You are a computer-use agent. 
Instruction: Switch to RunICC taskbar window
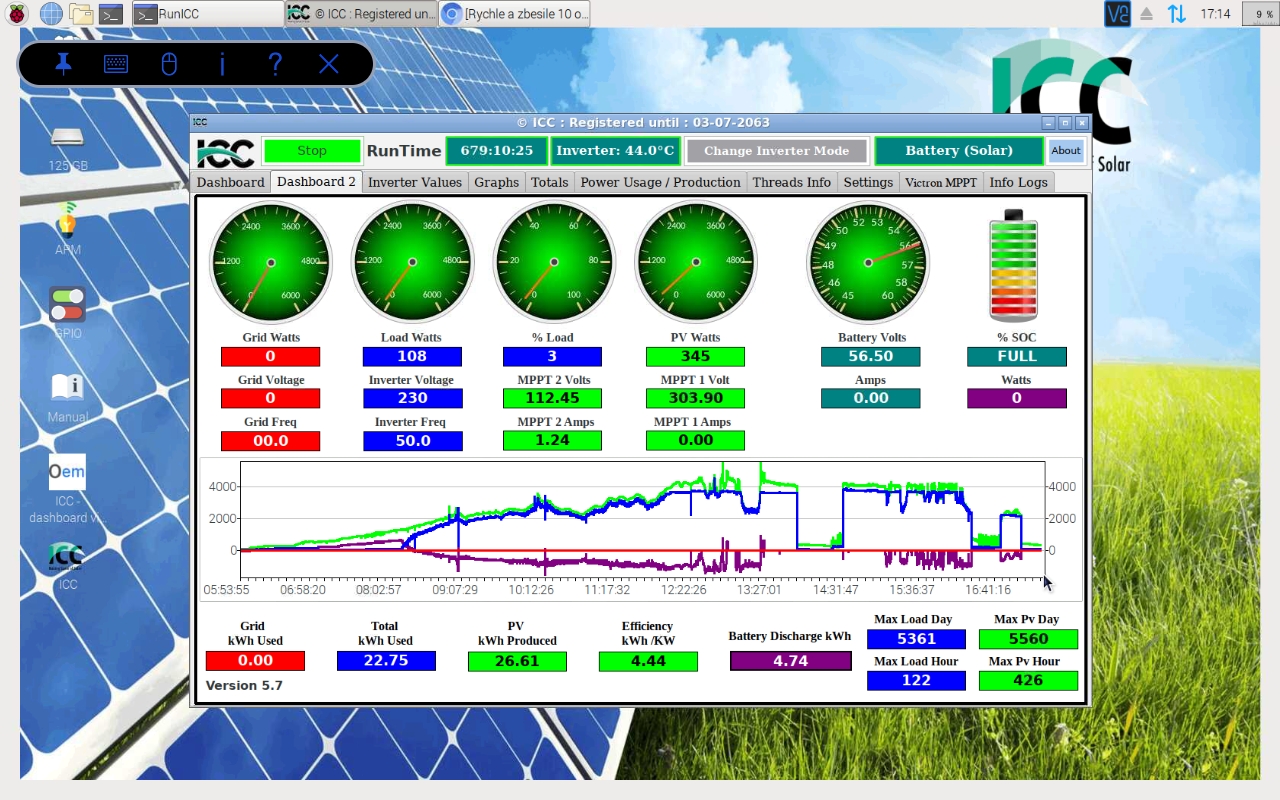click(x=206, y=13)
